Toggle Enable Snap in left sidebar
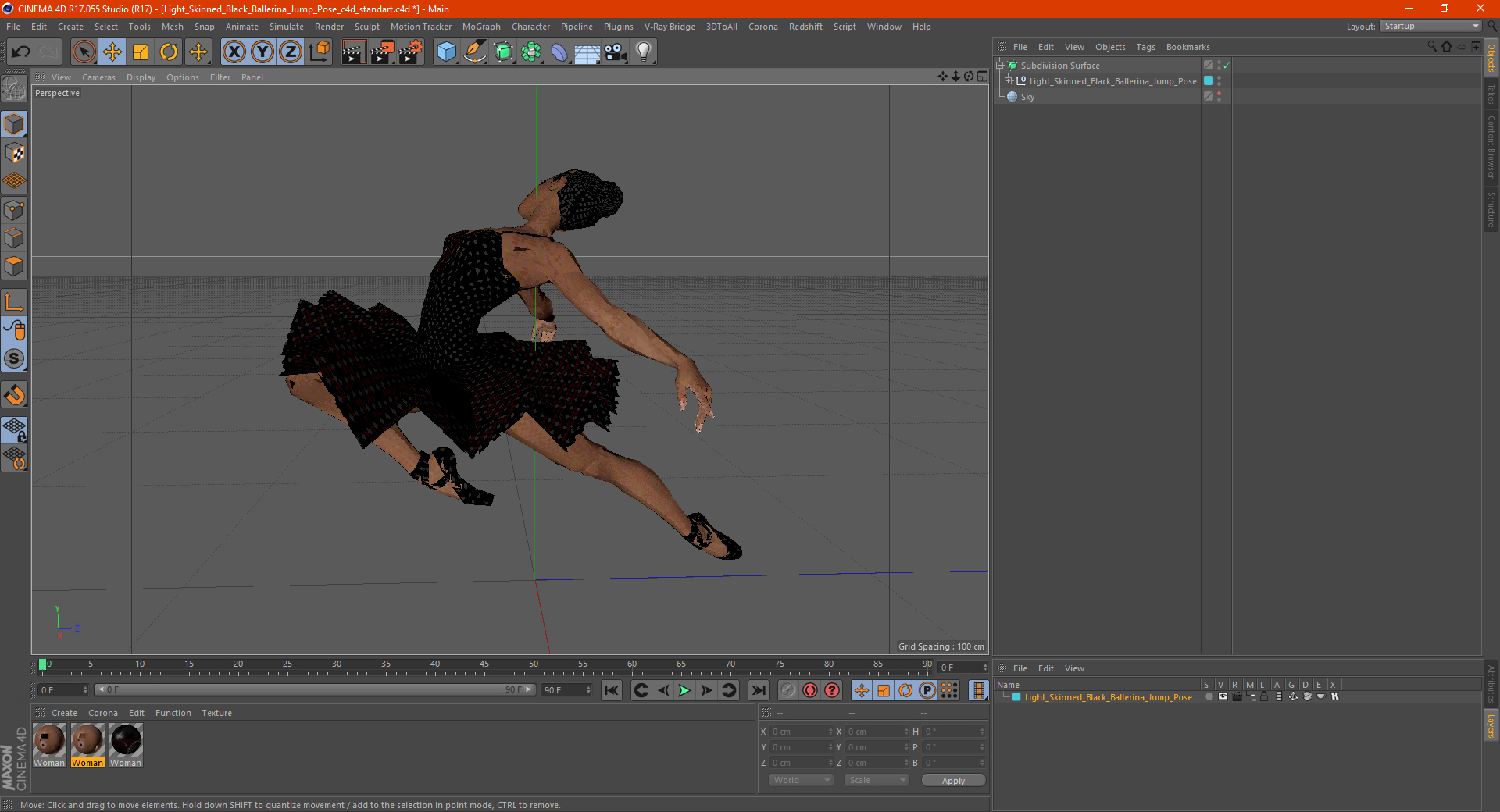1500x812 pixels. tap(14, 395)
